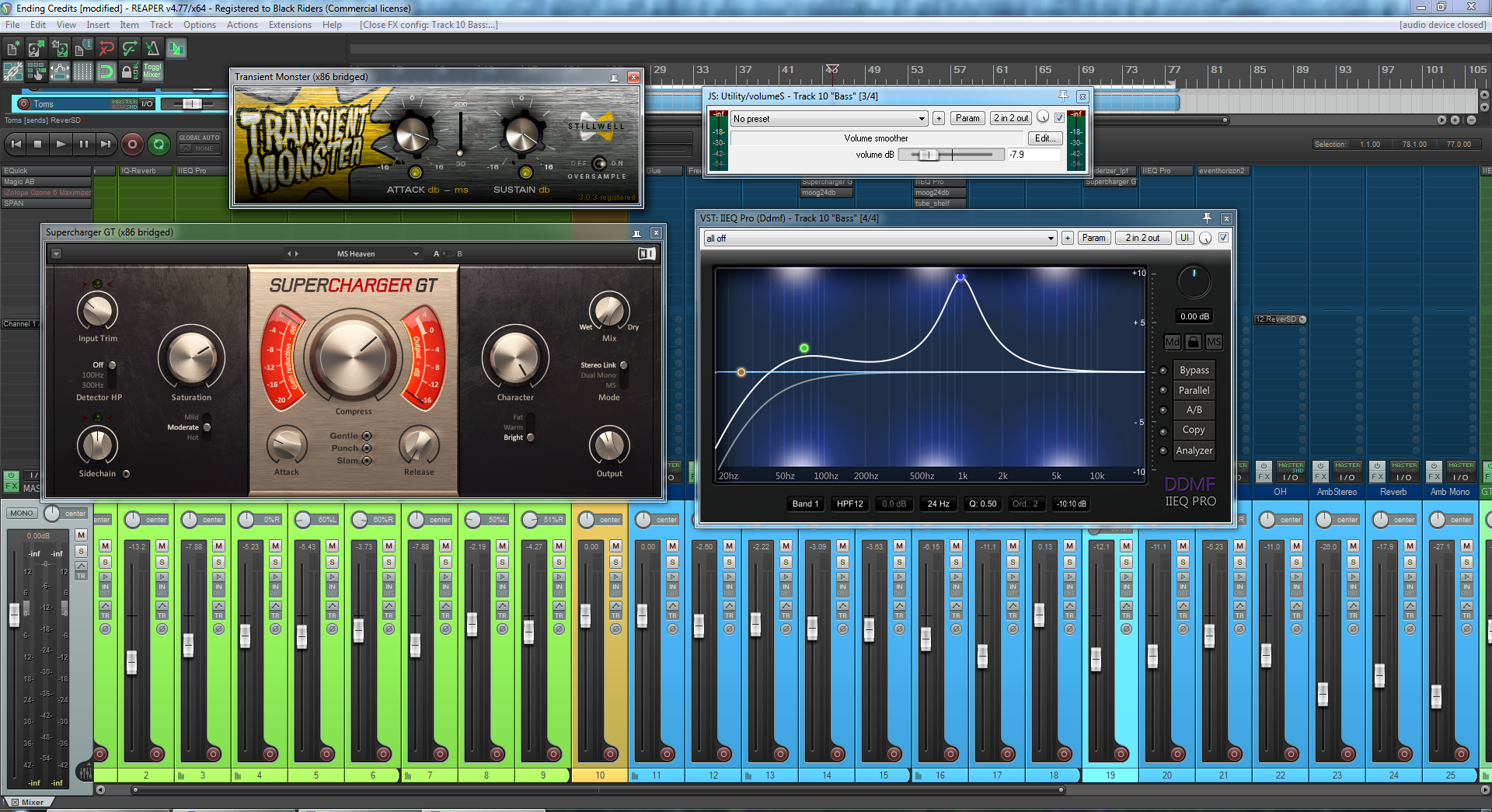The height and width of the screenshot is (812, 1492).
Task: Click 2 in 2 out button in volumeS
Action: (1011, 118)
